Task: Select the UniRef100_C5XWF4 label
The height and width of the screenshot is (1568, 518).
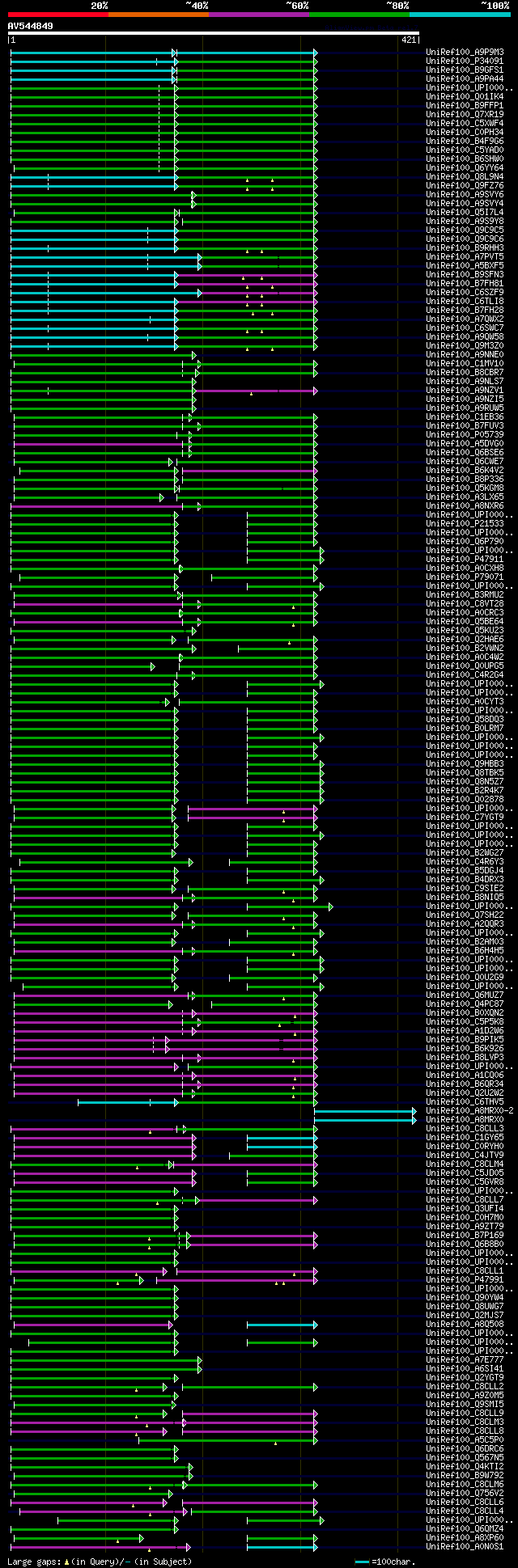Action: (x=465, y=124)
